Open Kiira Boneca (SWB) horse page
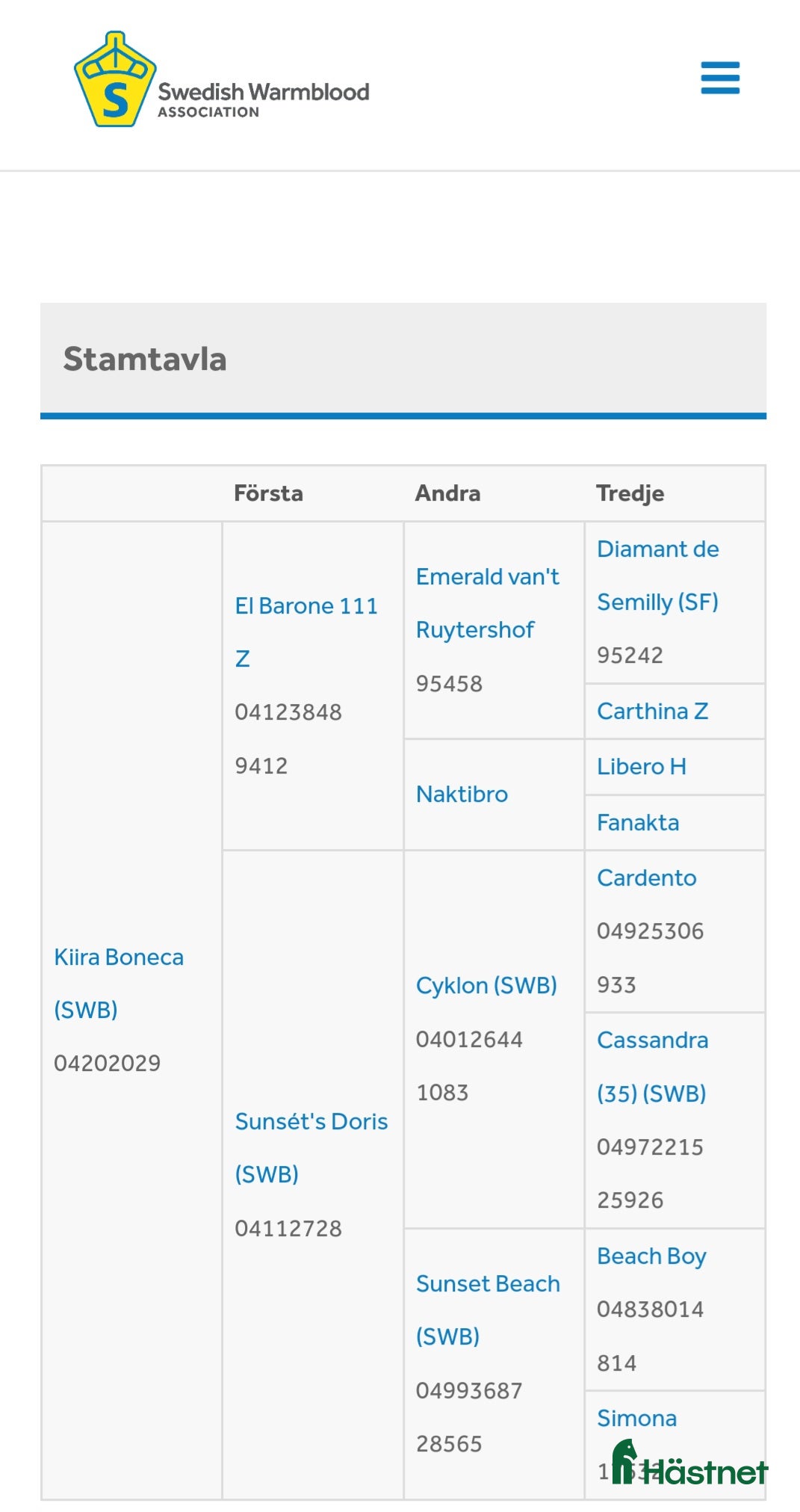 [x=118, y=957]
